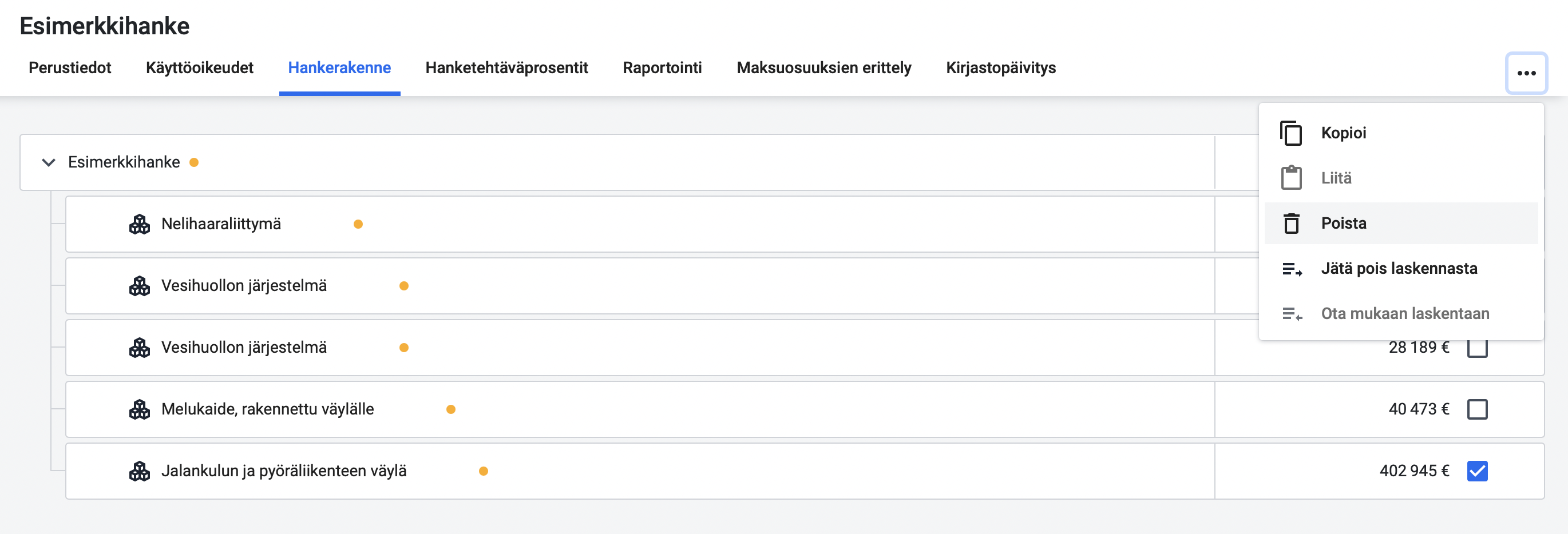The image size is (1568, 534).
Task: Go to the Käyttöoikeudet tab
Action: [200, 67]
